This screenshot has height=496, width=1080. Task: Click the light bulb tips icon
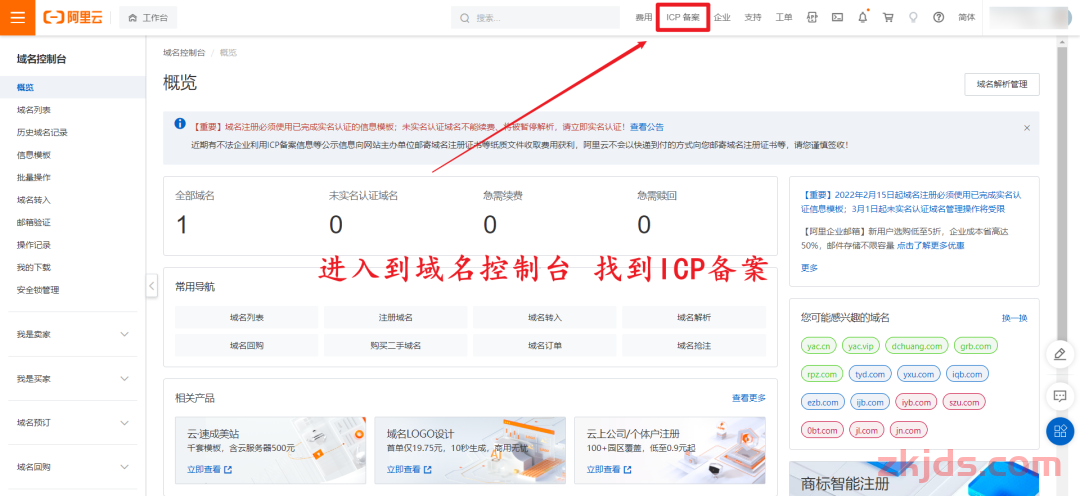pyautogui.click(x=914, y=18)
